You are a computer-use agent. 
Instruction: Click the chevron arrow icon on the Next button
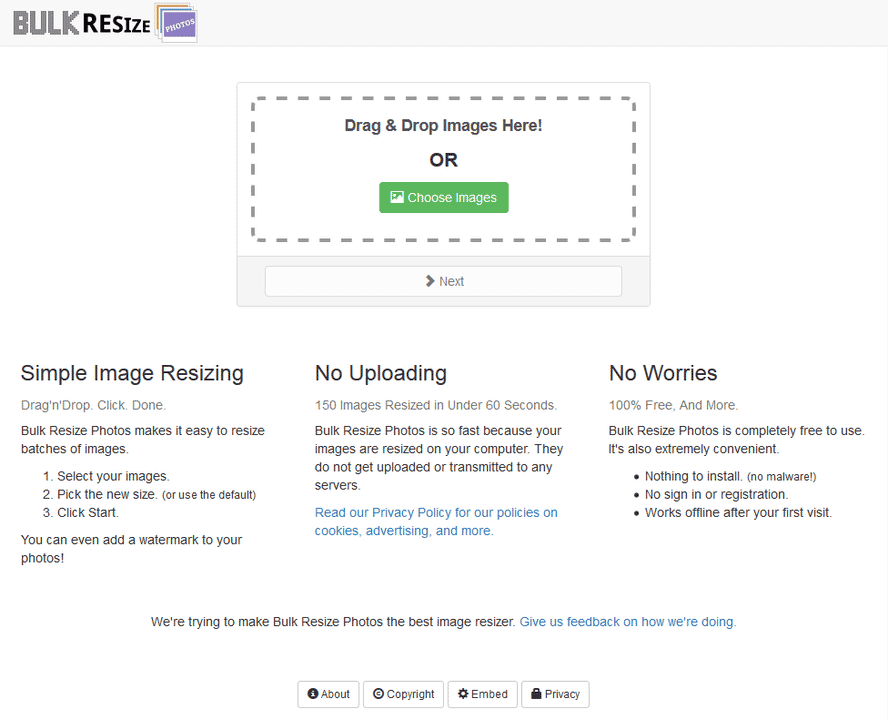[x=429, y=281]
